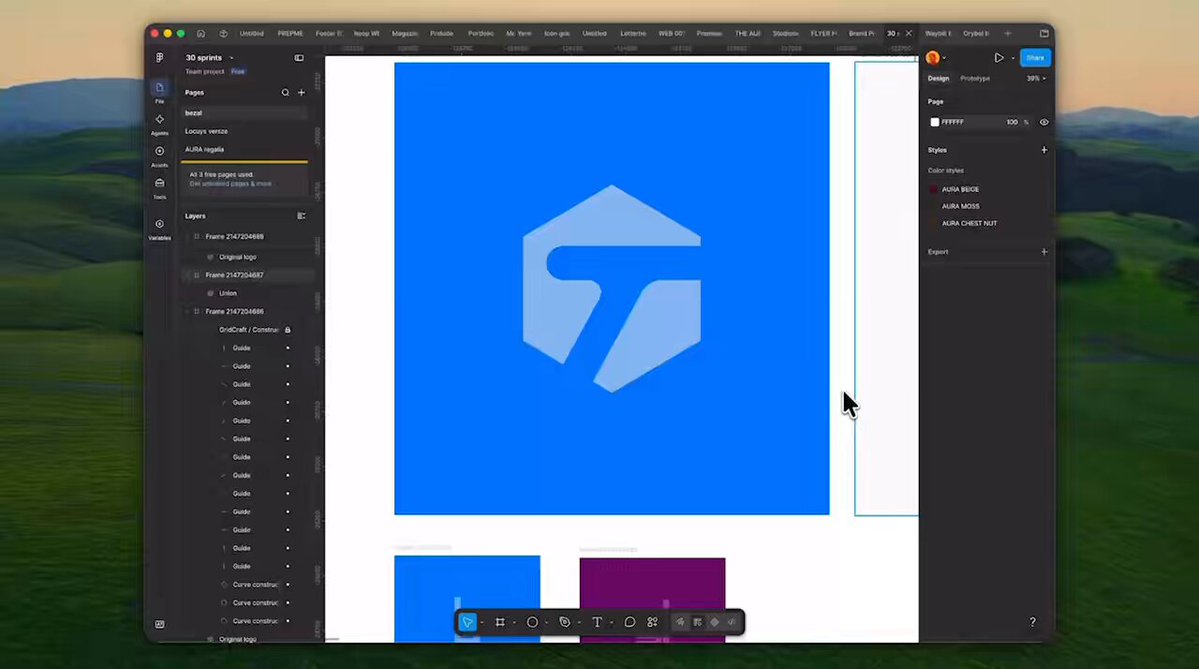
Task: Select the Text tool
Action: coord(597,622)
